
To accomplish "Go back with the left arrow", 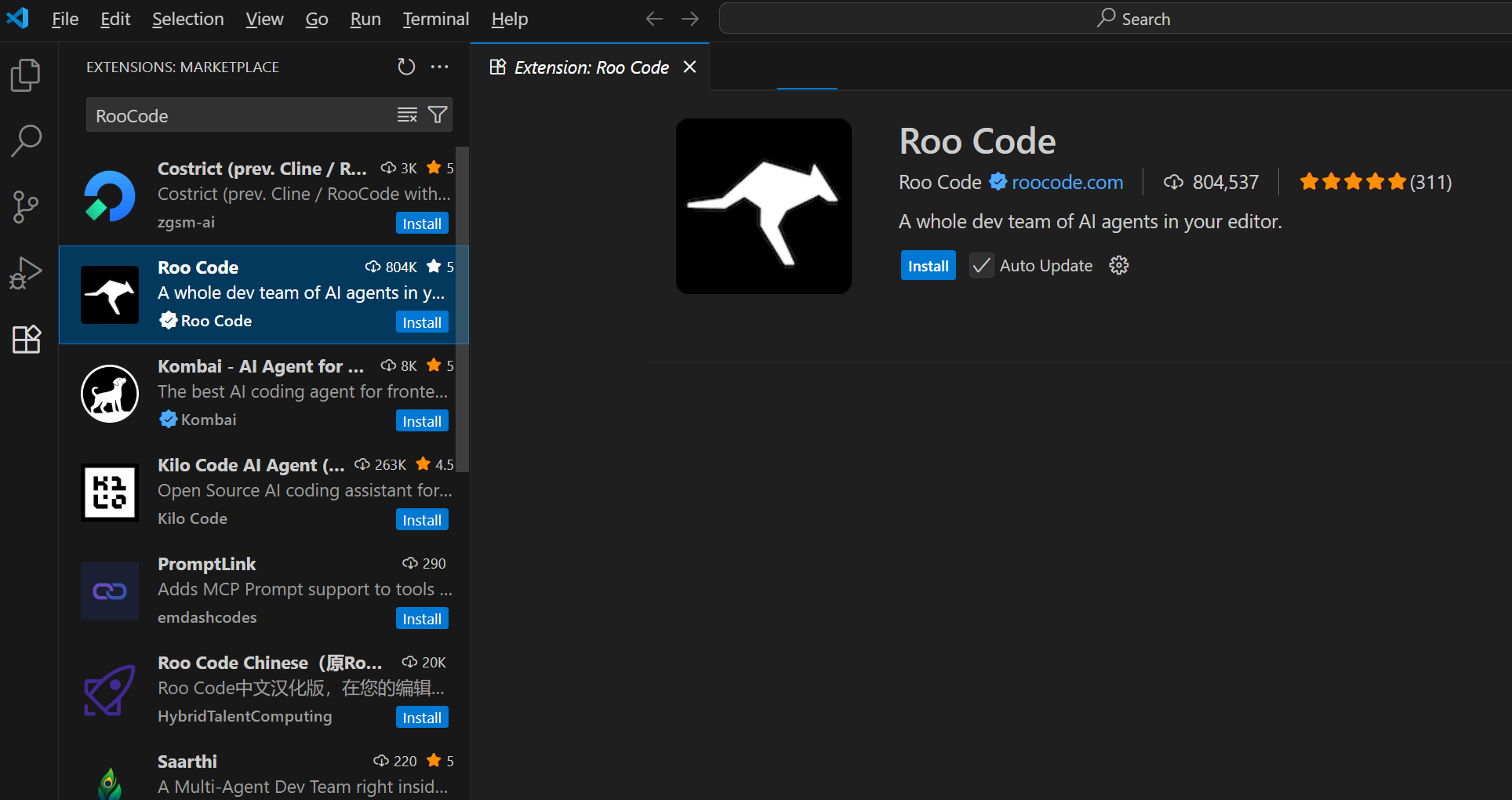I will [654, 18].
